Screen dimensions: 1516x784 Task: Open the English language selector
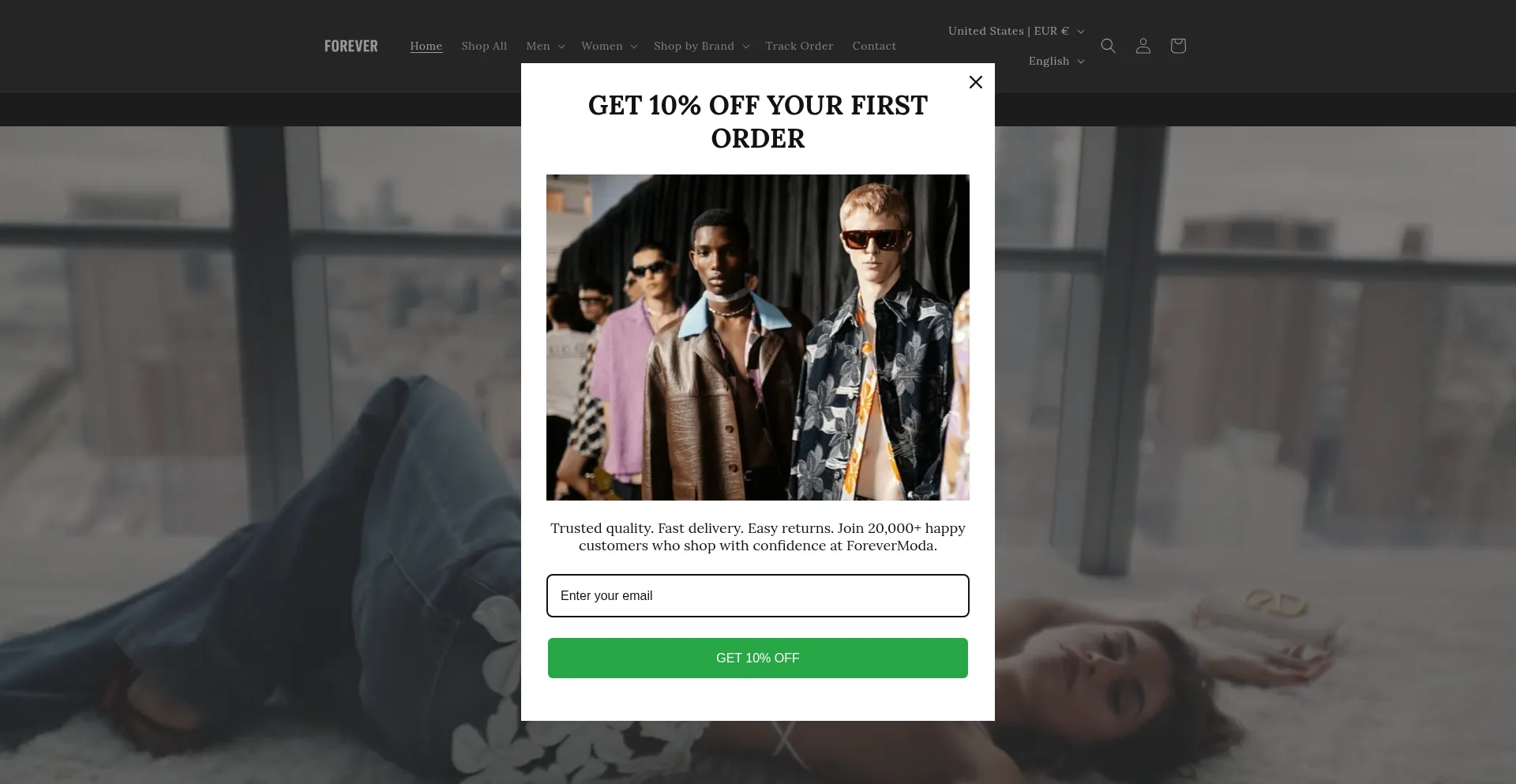pos(1056,61)
